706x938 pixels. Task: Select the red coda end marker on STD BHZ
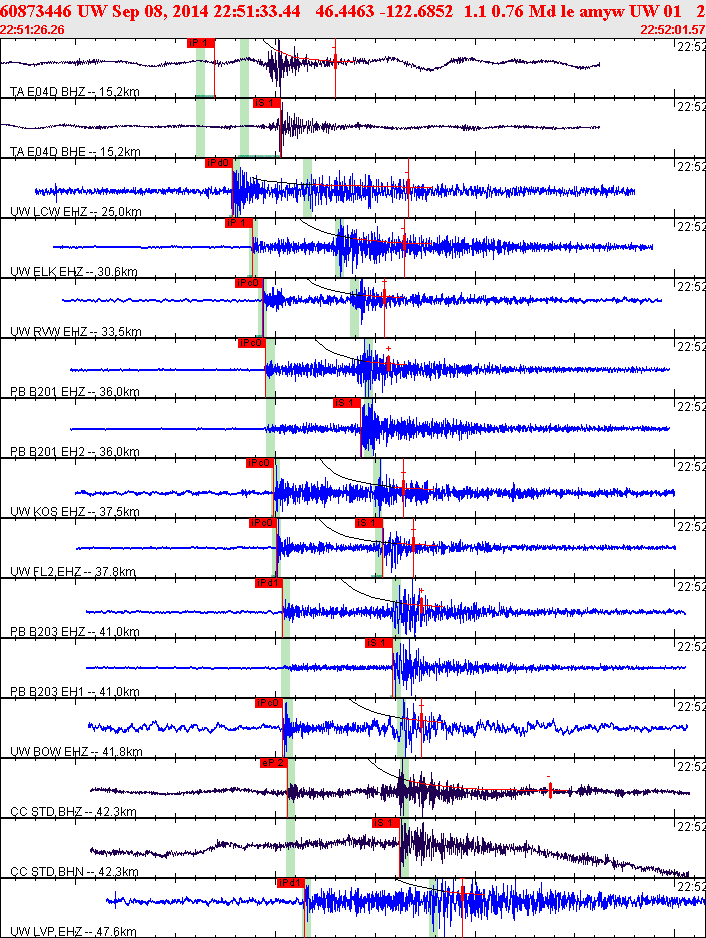pos(550,791)
